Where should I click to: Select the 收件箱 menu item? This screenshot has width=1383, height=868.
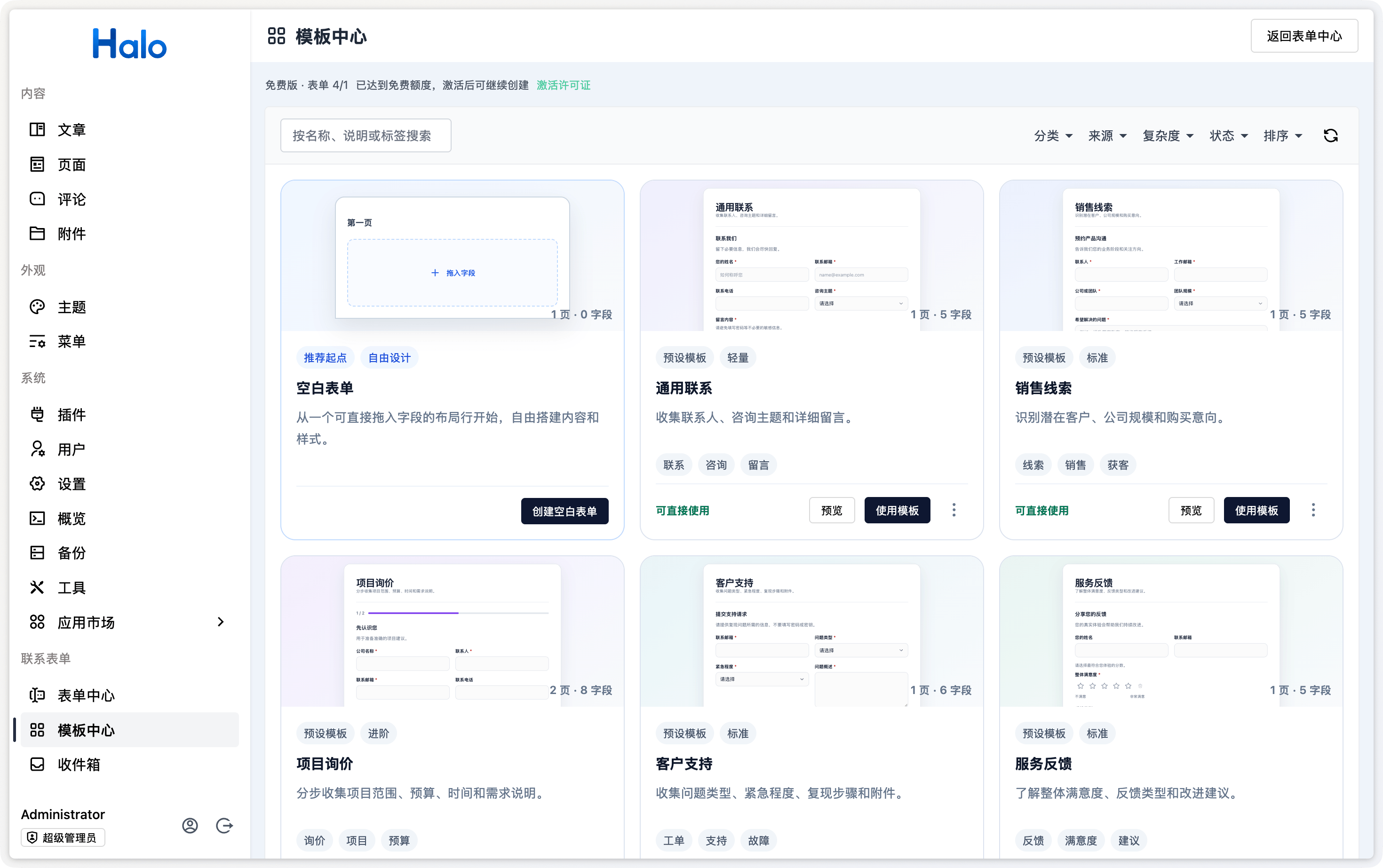[x=130, y=765]
